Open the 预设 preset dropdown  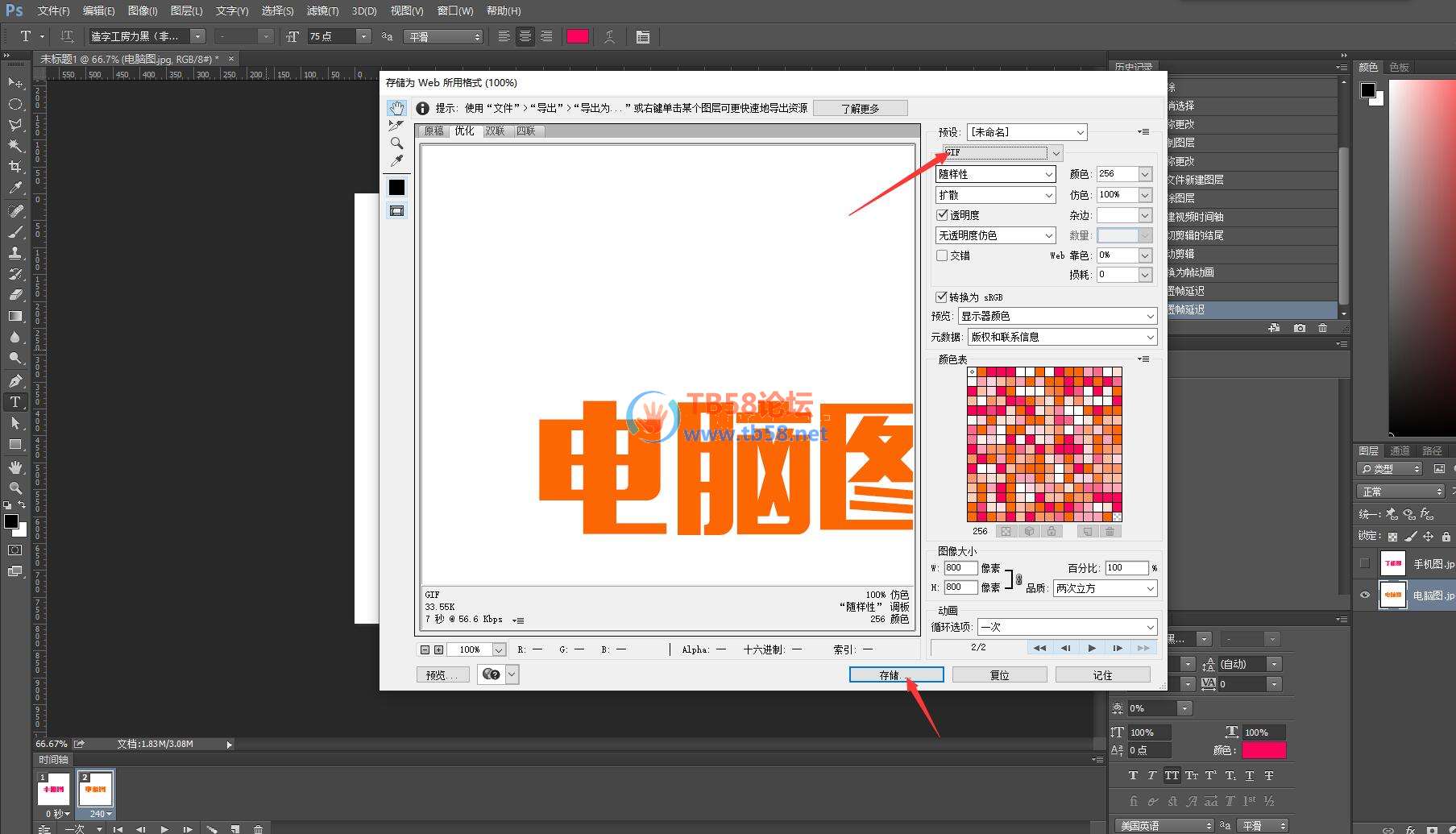pyautogui.click(x=1027, y=132)
